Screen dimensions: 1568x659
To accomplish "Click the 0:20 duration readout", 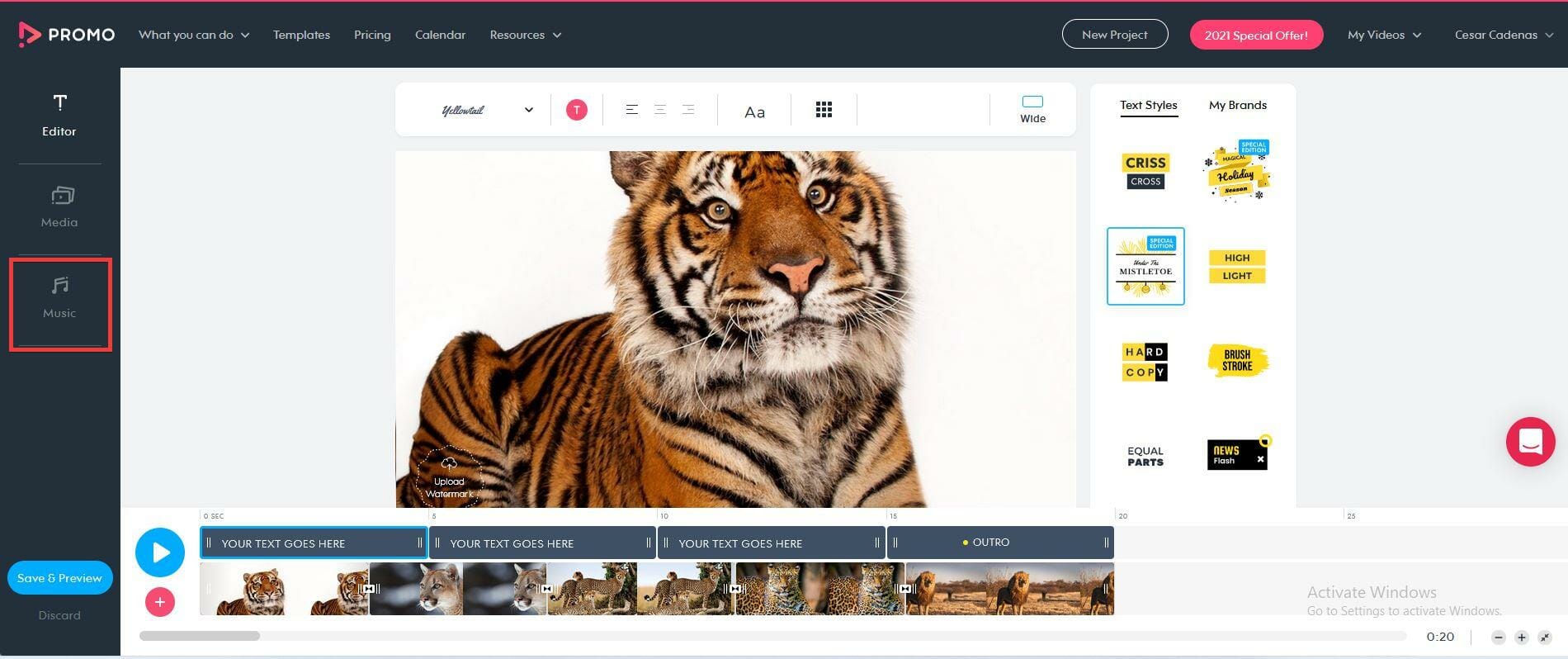I will [x=1440, y=637].
